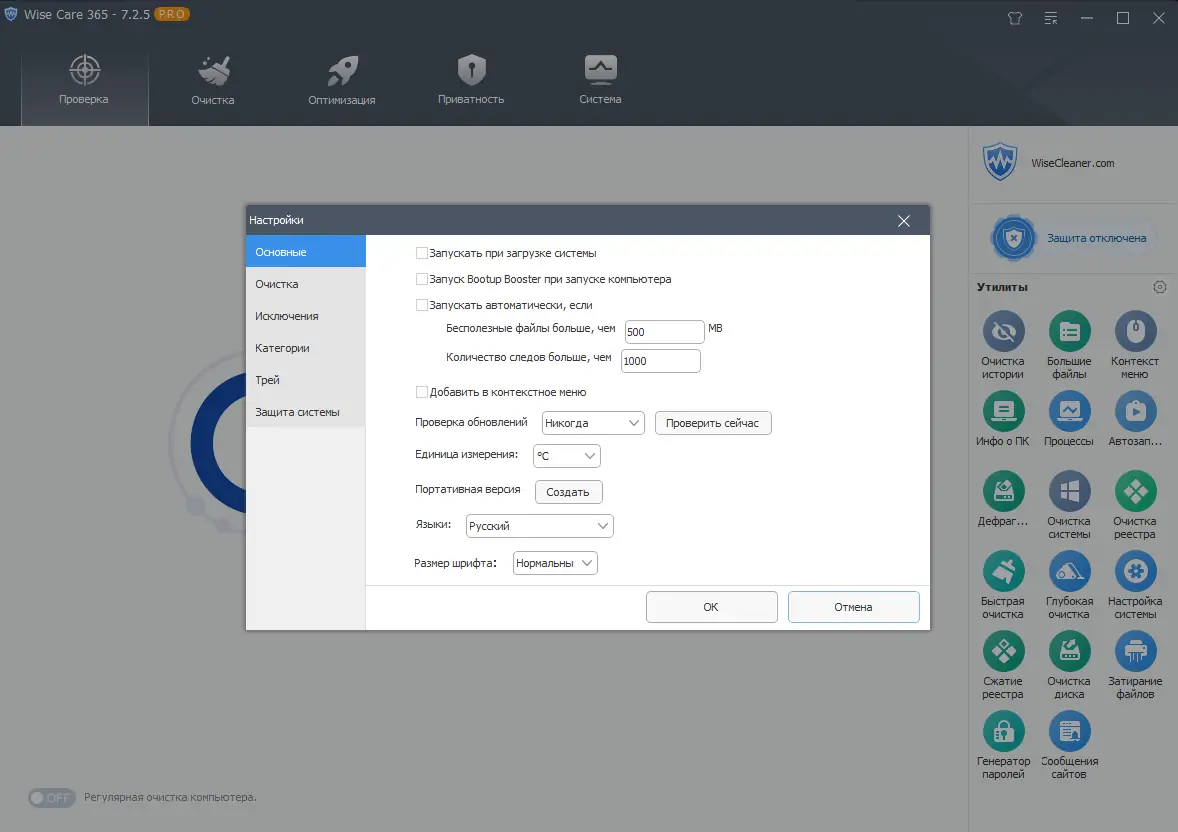Launch Очистка диска utility
Image resolution: width=1178 pixels, height=832 pixels.
point(1069,651)
